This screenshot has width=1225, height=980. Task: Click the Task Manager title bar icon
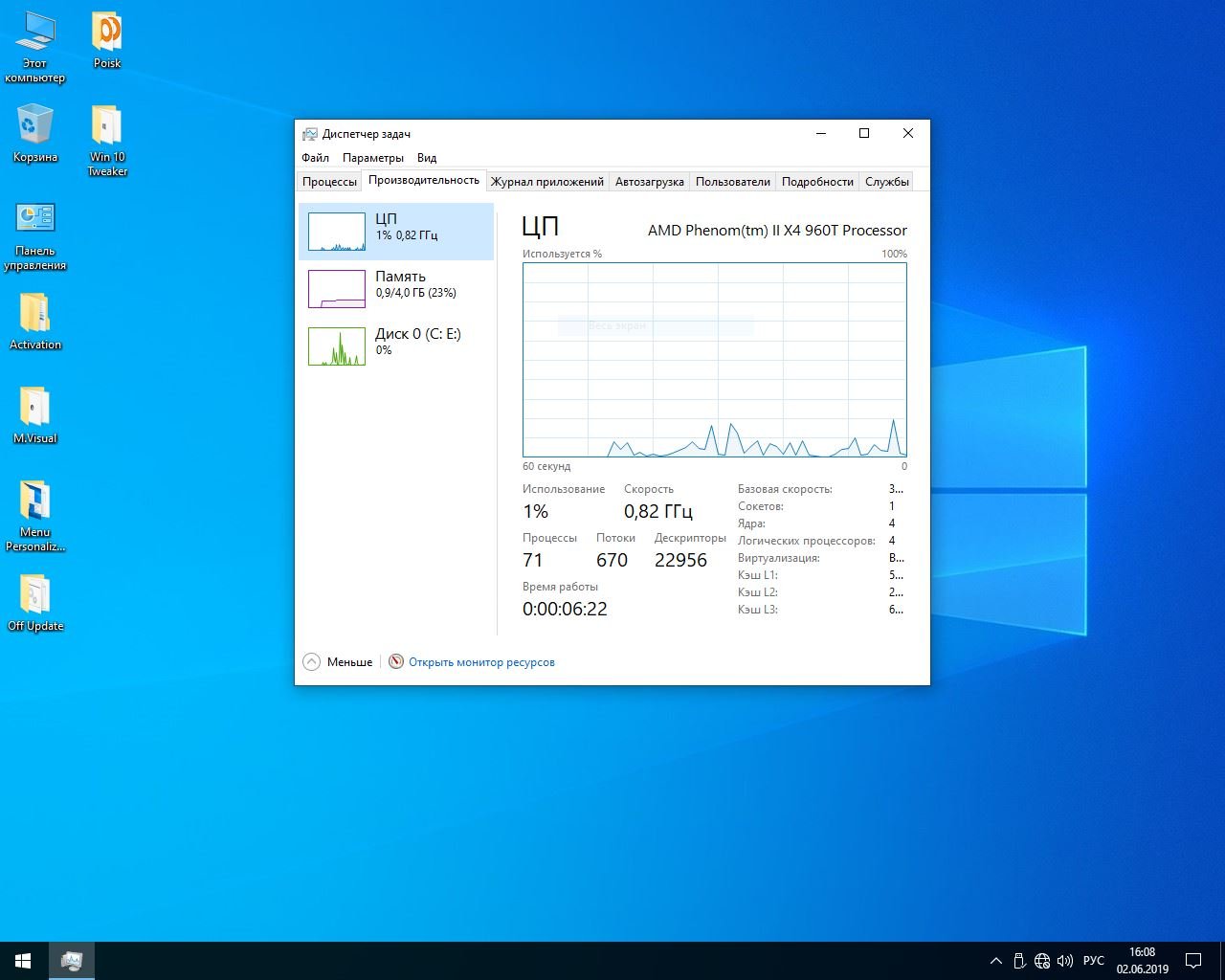coord(309,134)
